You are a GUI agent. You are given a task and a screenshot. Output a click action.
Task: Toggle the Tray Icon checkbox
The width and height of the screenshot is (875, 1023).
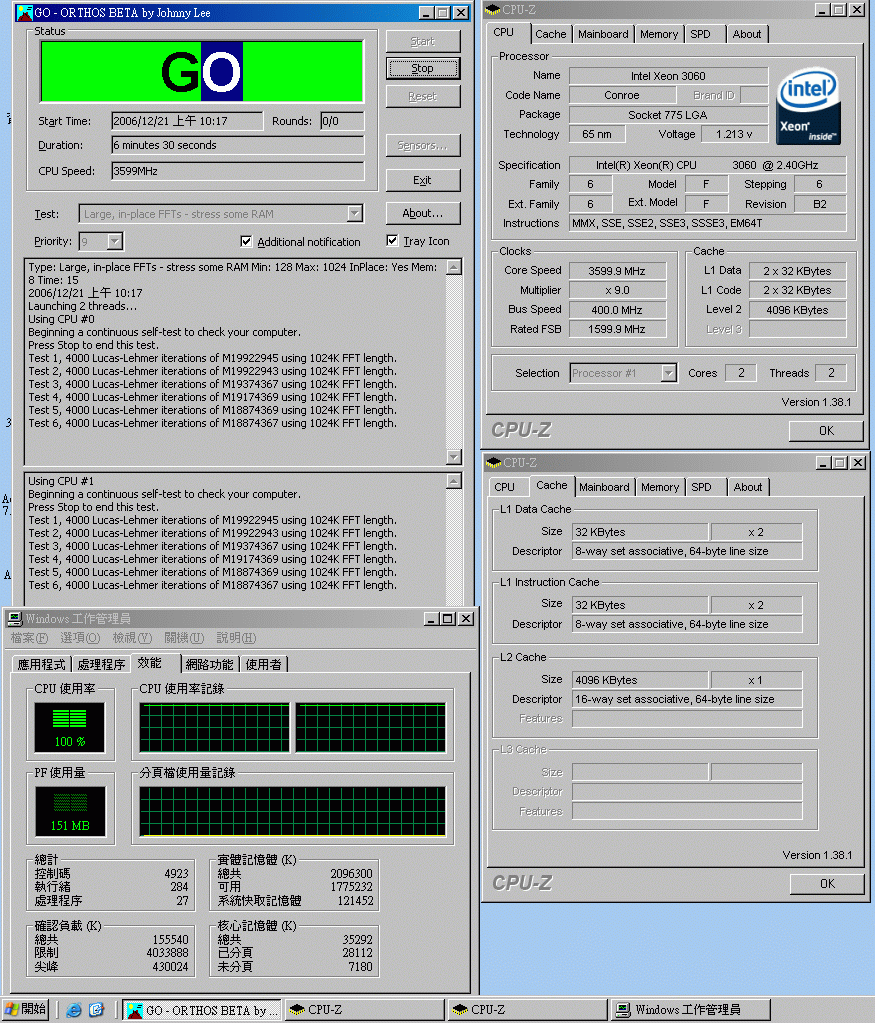click(x=392, y=241)
